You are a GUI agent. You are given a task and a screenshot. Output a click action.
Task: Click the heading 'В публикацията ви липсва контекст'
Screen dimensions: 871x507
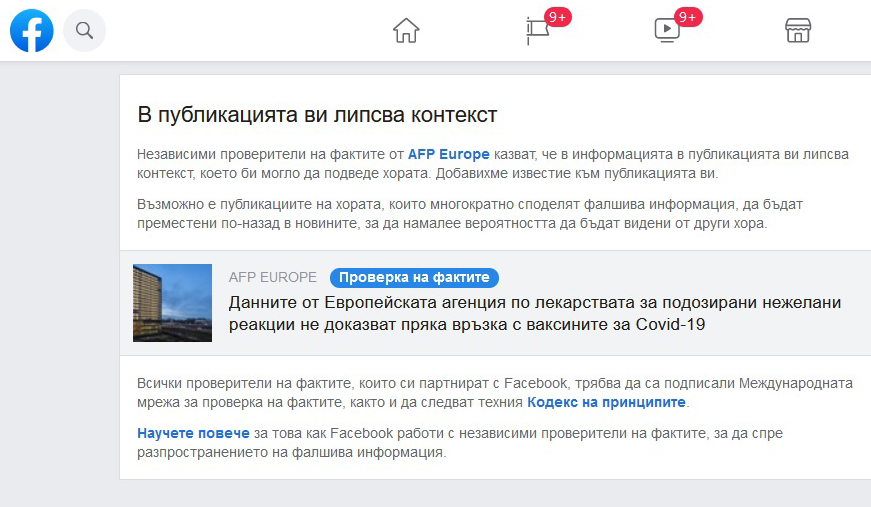click(x=317, y=115)
